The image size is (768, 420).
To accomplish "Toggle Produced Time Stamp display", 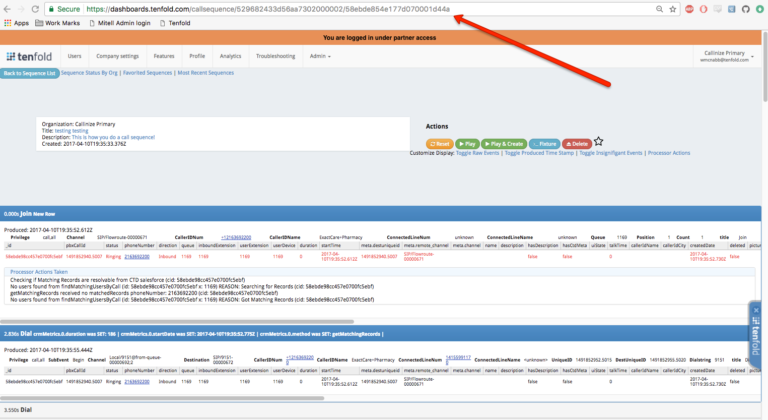I will pos(539,153).
